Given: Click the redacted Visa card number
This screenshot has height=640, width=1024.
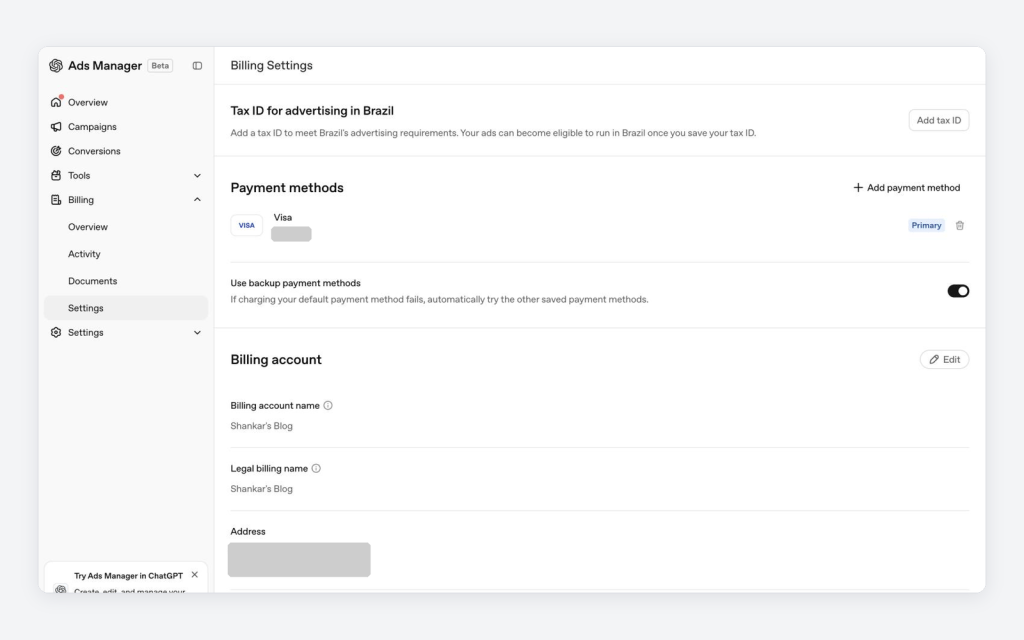Looking at the screenshot, I should click(291, 234).
